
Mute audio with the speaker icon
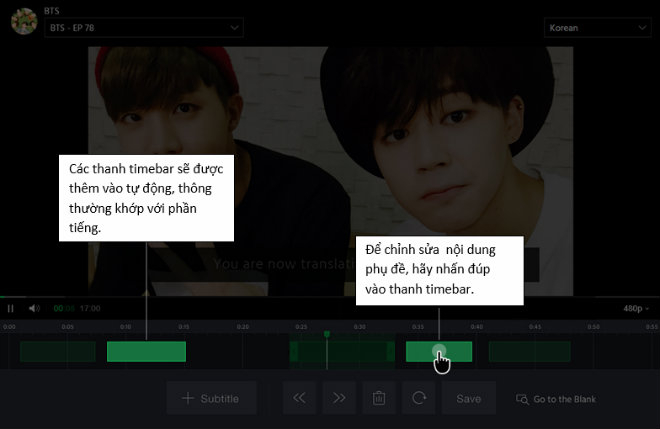pyautogui.click(x=34, y=309)
